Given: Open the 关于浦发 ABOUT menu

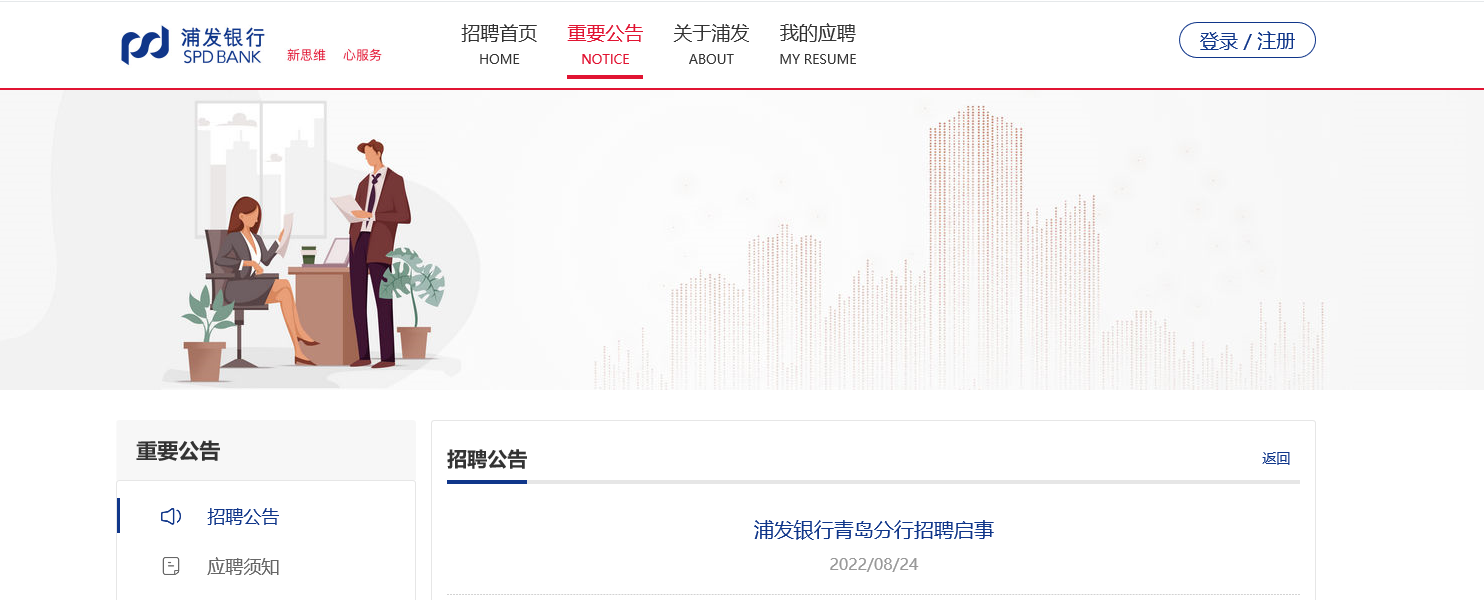Looking at the screenshot, I should [x=711, y=45].
